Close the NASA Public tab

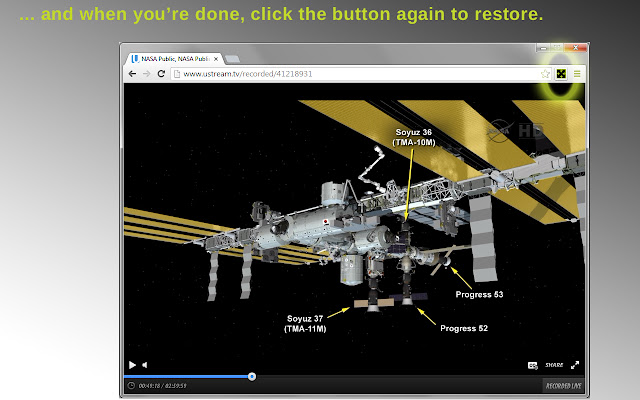[x=216, y=59]
